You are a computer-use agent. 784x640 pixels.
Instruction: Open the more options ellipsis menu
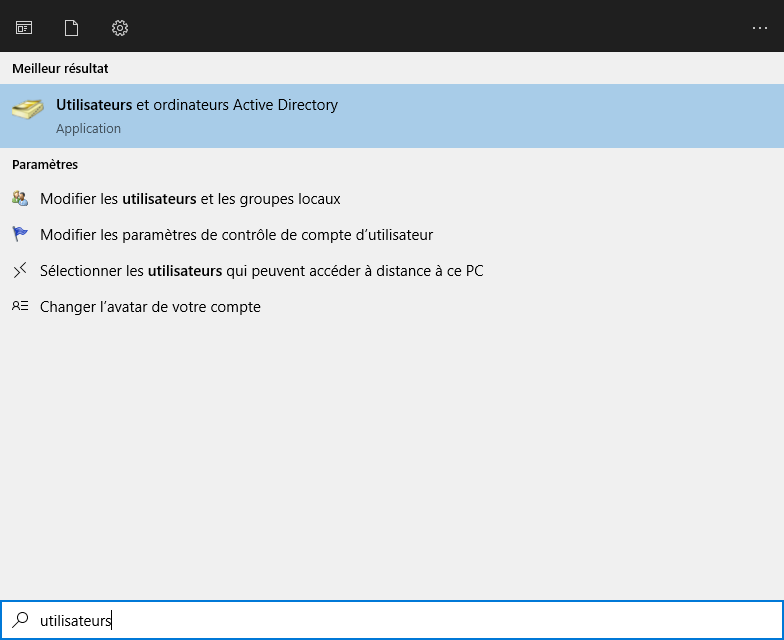coord(759,28)
